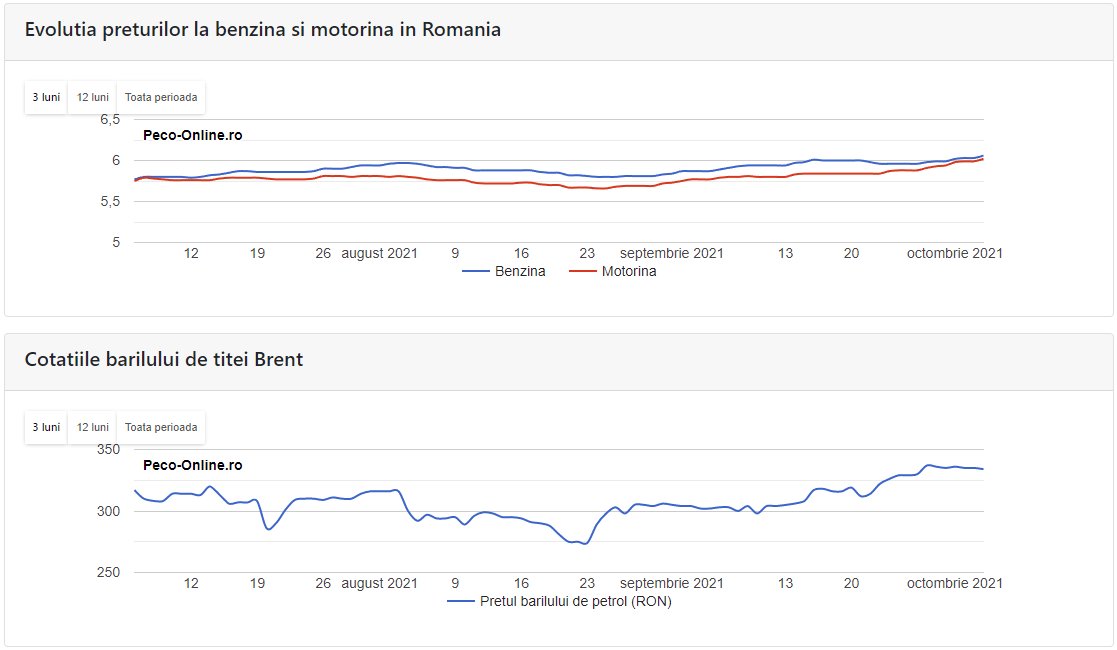Click Pretul barilului de petrol legend label

point(575,601)
